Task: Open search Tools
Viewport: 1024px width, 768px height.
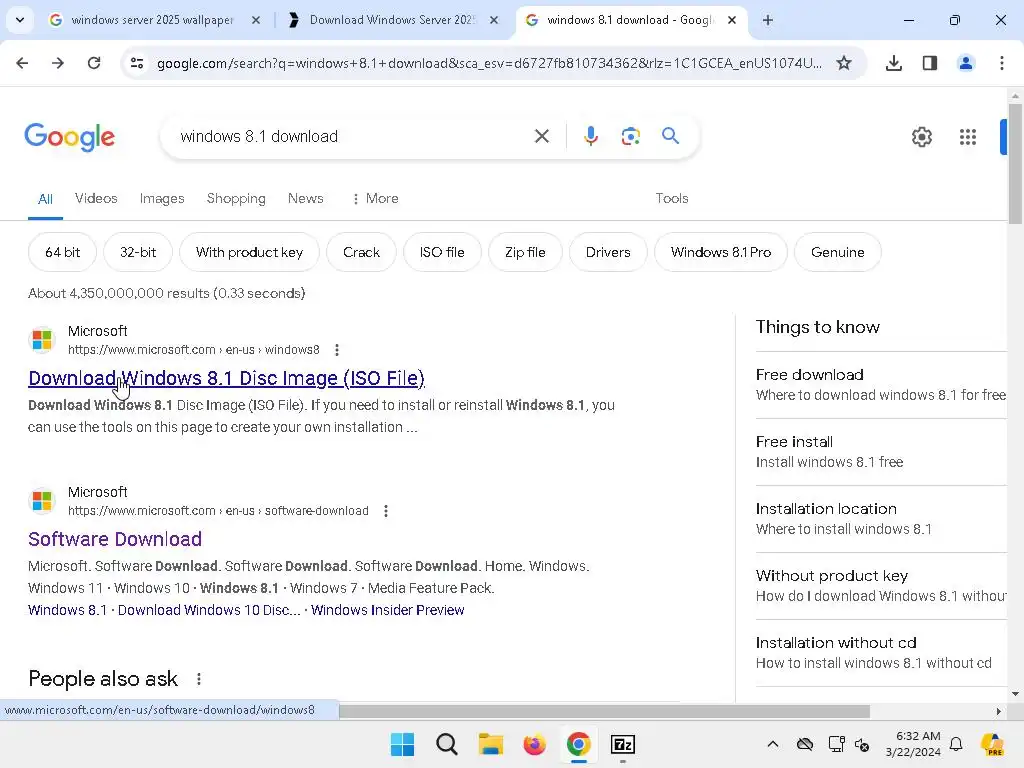Action: pyautogui.click(x=672, y=198)
